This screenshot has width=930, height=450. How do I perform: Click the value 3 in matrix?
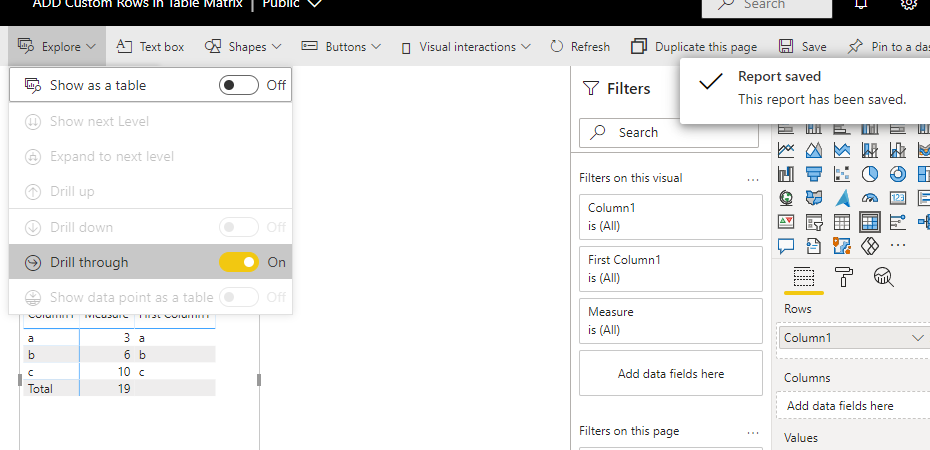point(127,339)
